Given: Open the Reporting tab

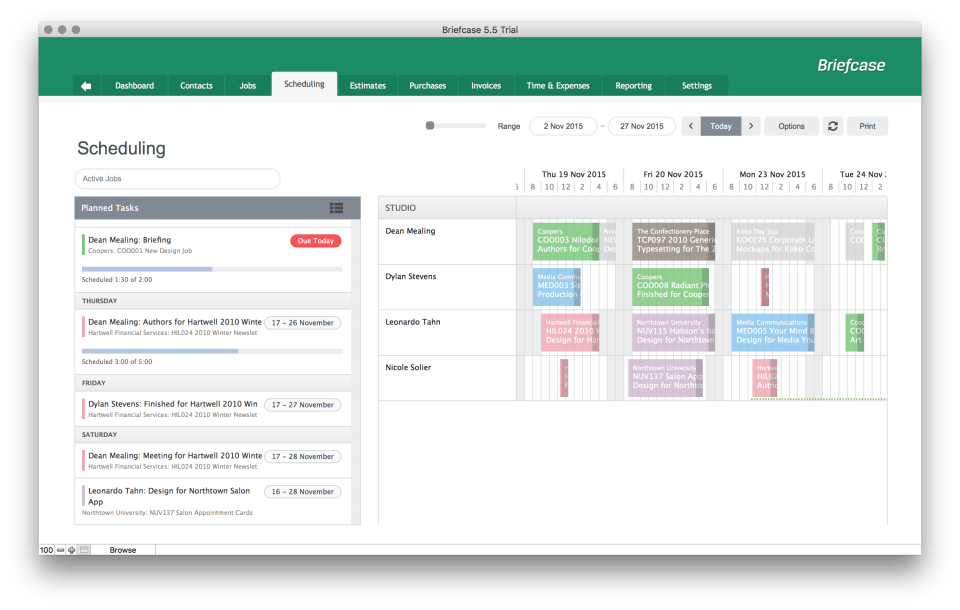Looking at the screenshot, I should coord(634,86).
